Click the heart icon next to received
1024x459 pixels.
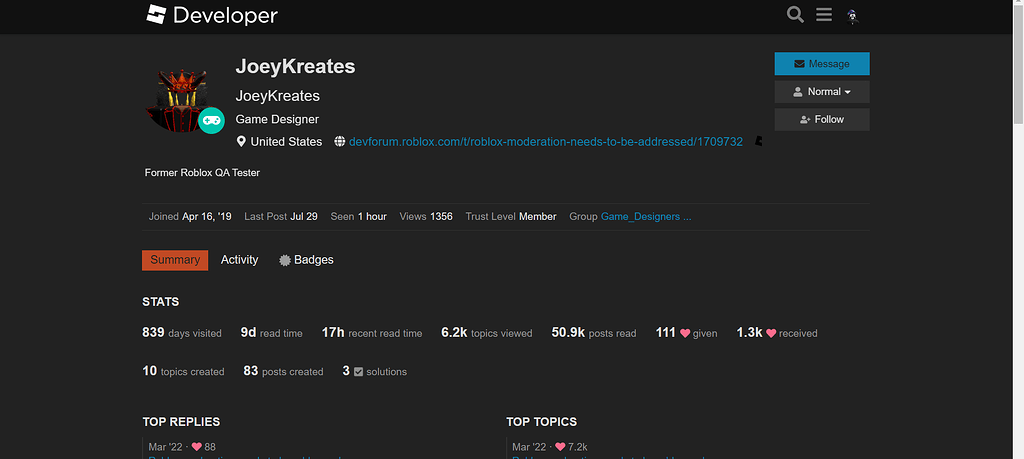point(771,334)
